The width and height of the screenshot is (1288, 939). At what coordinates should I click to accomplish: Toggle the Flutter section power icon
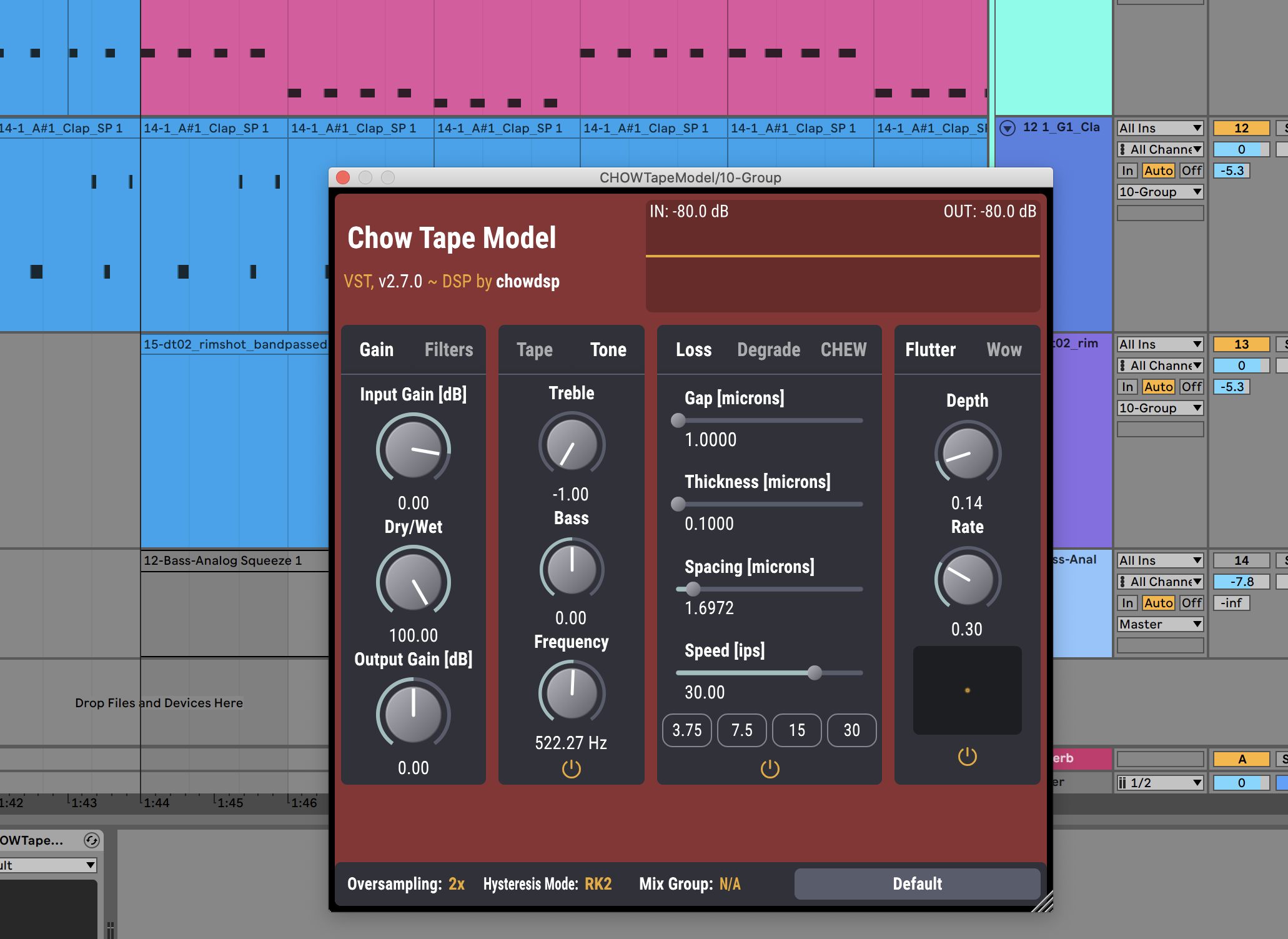[967, 757]
